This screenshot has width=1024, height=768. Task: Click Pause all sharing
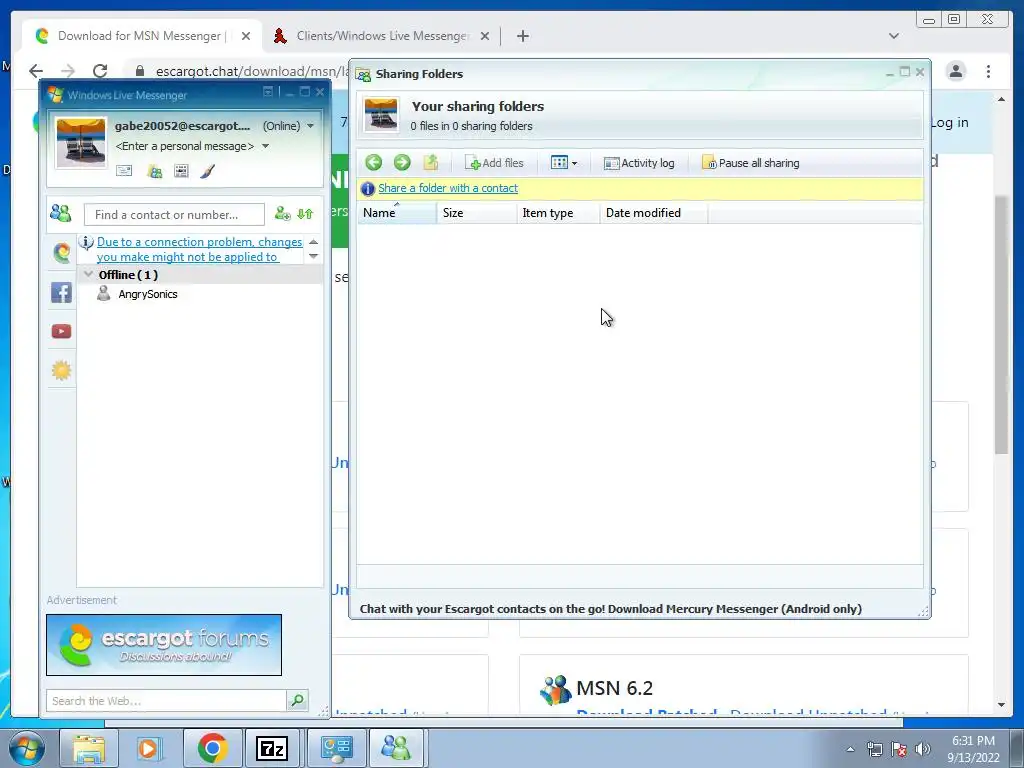(750, 163)
